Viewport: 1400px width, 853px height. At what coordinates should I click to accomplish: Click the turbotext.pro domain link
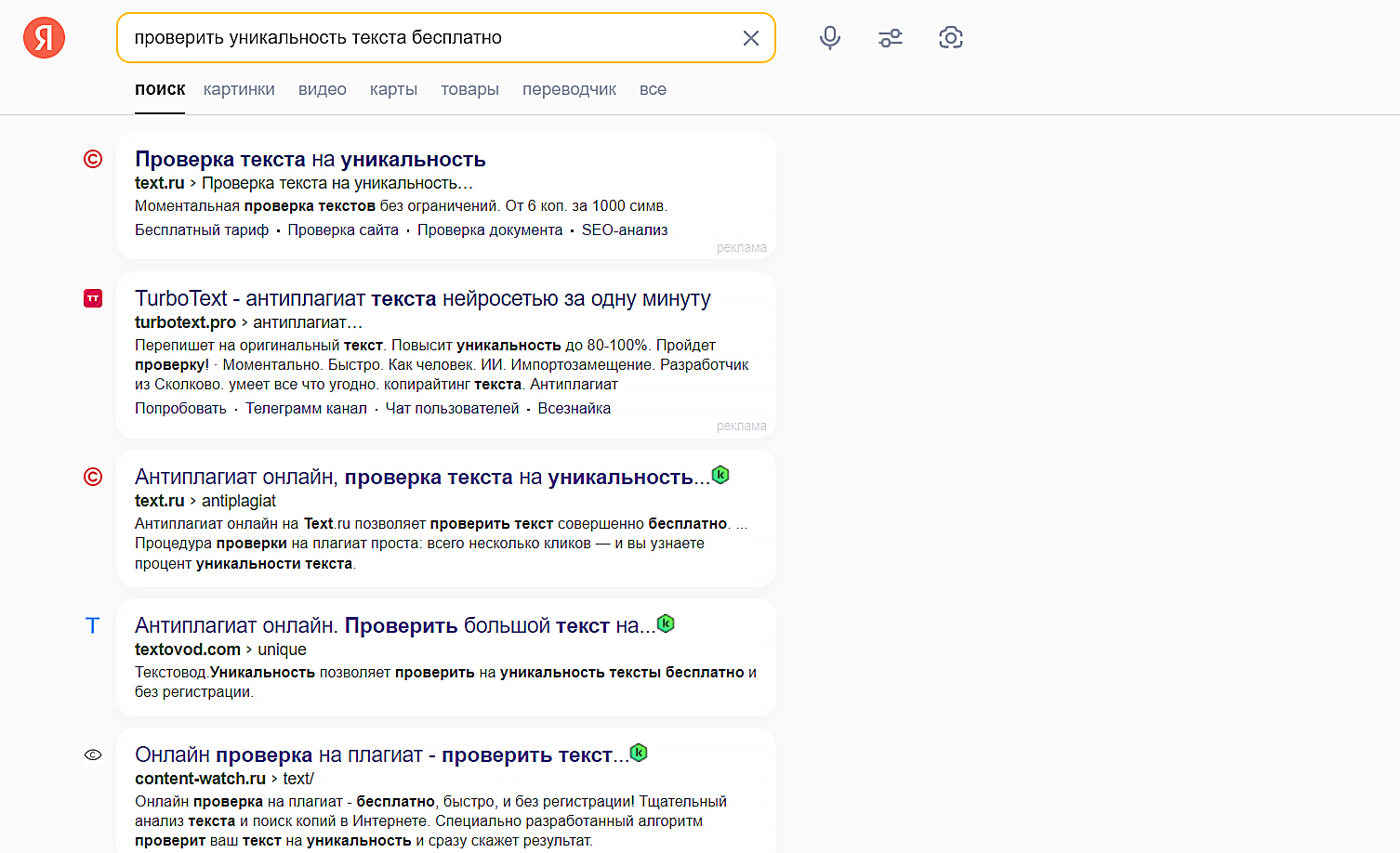tap(186, 322)
